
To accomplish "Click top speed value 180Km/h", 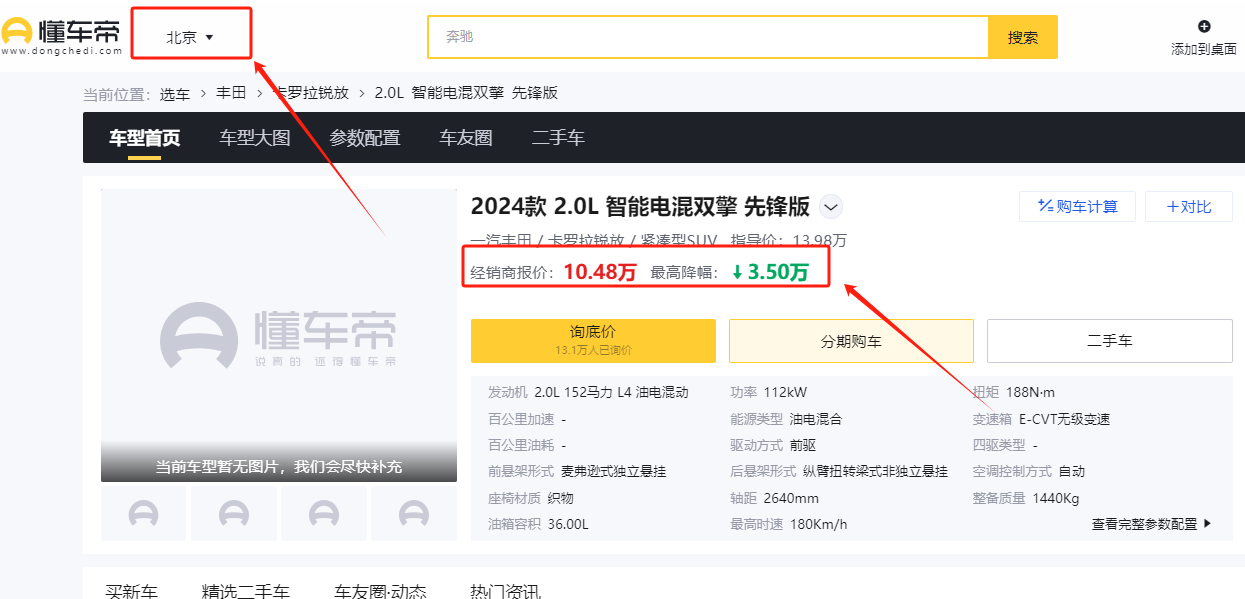I will [x=817, y=524].
